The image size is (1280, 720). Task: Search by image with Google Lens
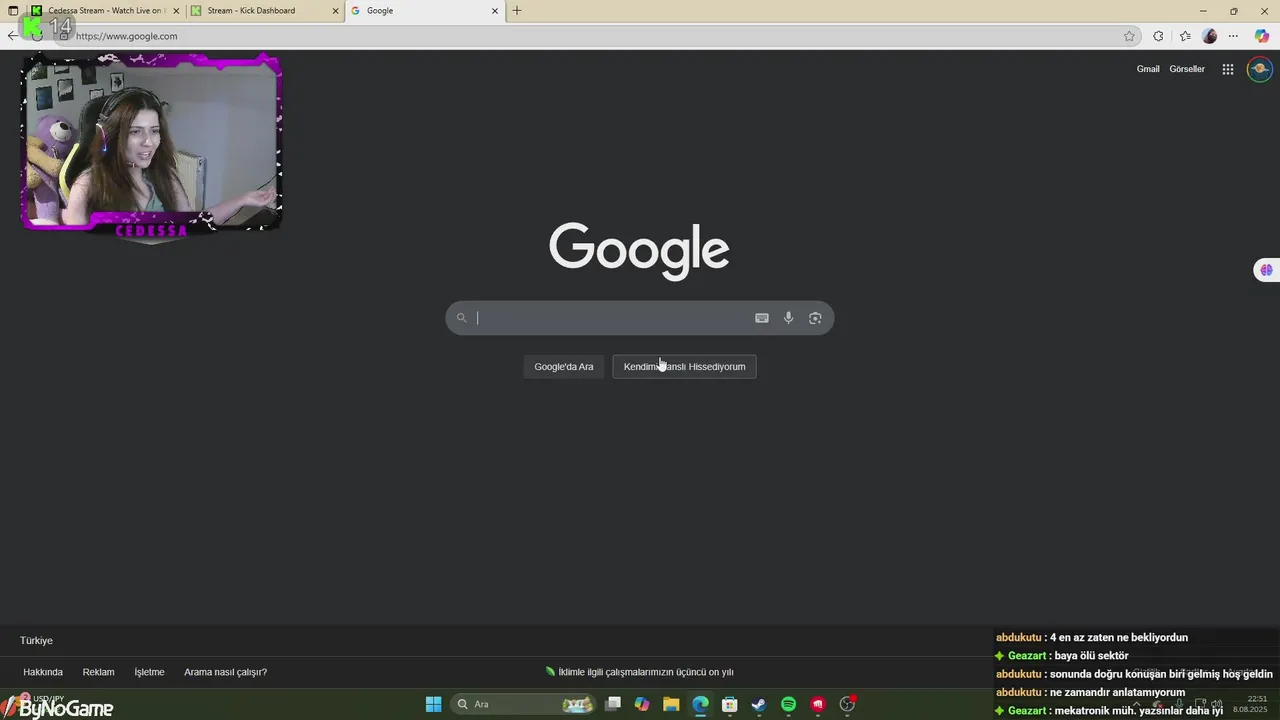815,318
